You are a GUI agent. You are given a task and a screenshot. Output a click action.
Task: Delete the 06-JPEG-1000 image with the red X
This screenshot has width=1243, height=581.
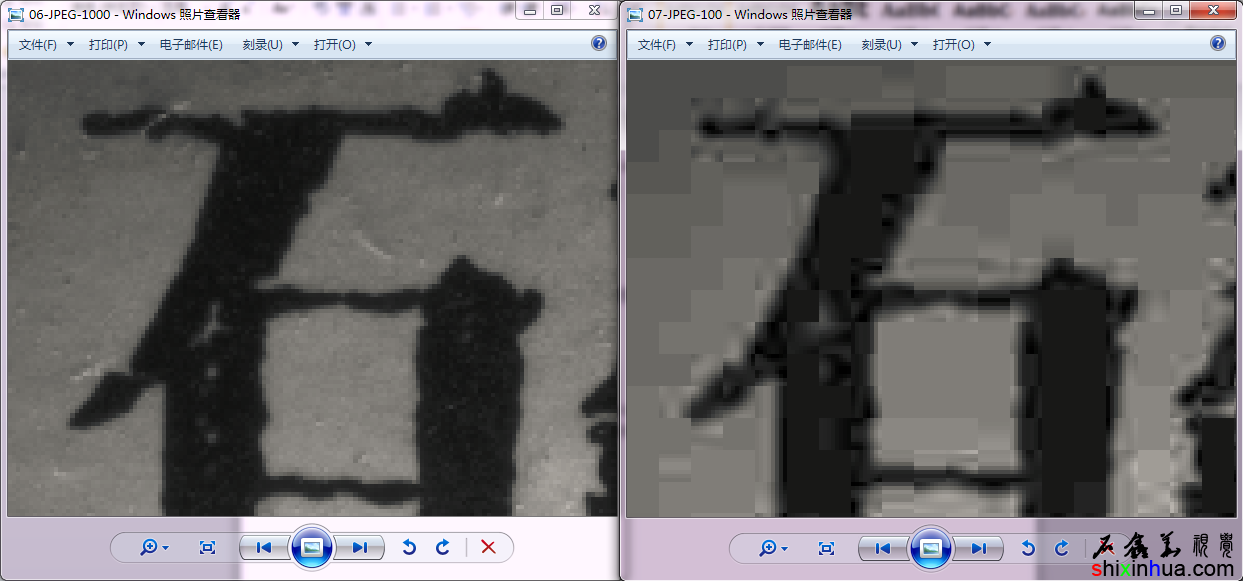pyautogui.click(x=488, y=547)
